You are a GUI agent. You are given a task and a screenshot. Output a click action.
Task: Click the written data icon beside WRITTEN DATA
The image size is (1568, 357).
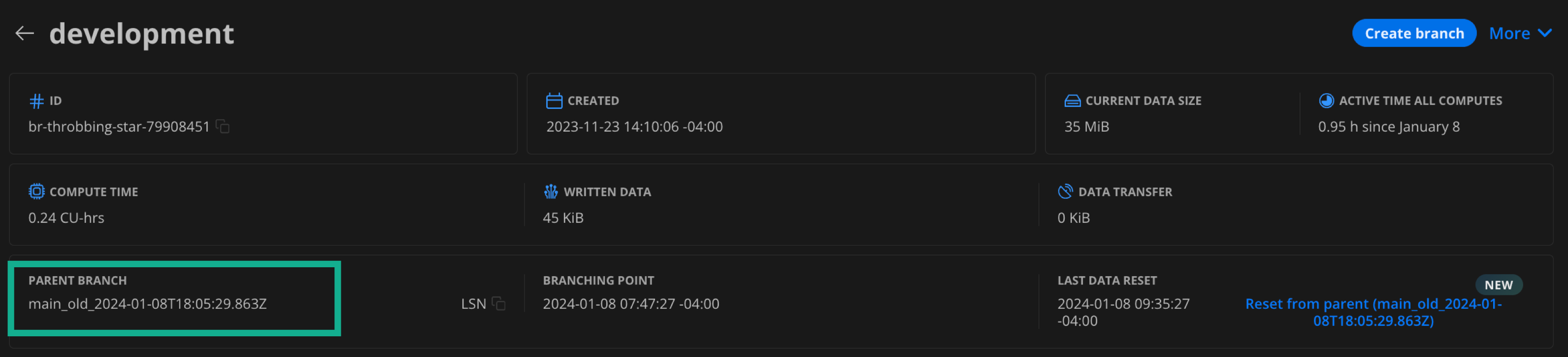point(552,191)
